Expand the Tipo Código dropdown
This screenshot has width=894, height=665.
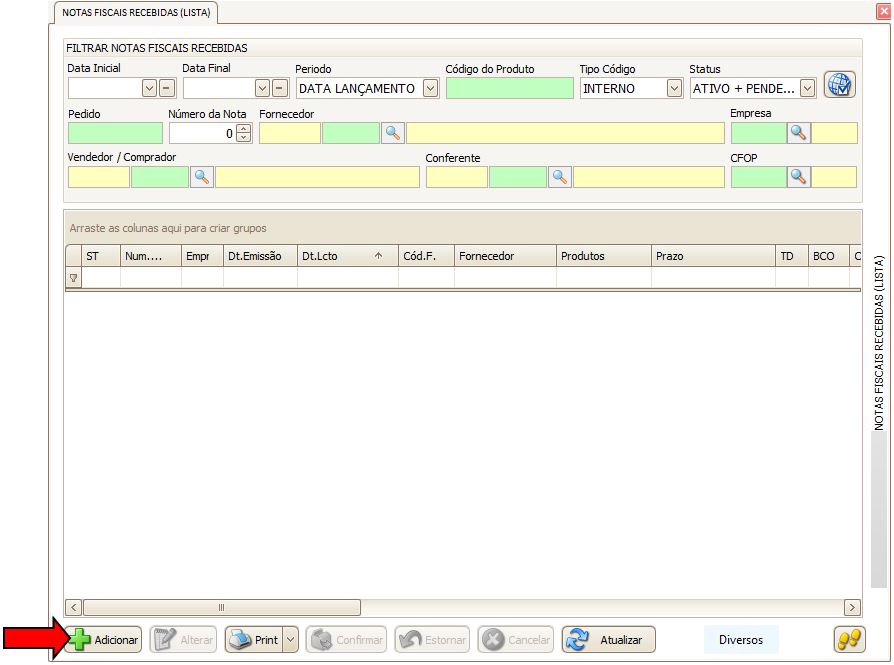coord(674,88)
